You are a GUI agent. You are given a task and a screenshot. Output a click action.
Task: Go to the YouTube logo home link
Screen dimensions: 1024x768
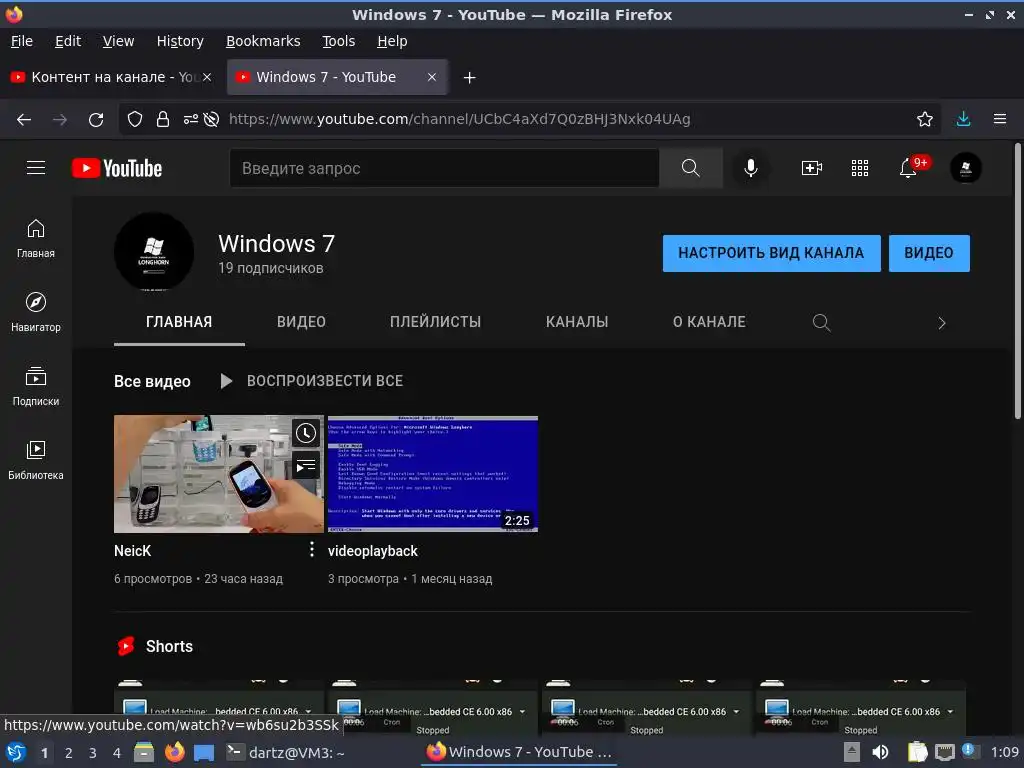tap(117, 168)
